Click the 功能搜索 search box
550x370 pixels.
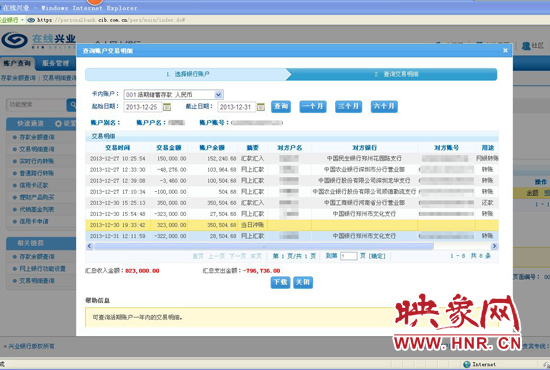(x=36, y=105)
